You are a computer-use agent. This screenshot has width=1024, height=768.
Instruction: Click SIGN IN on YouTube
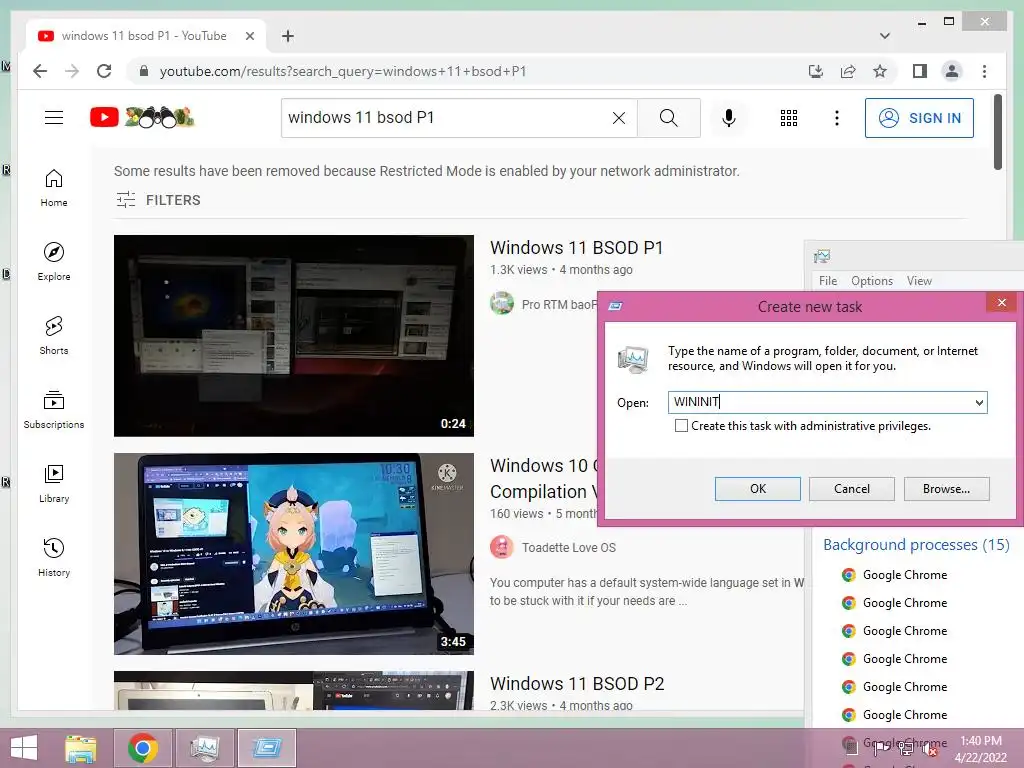click(919, 118)
